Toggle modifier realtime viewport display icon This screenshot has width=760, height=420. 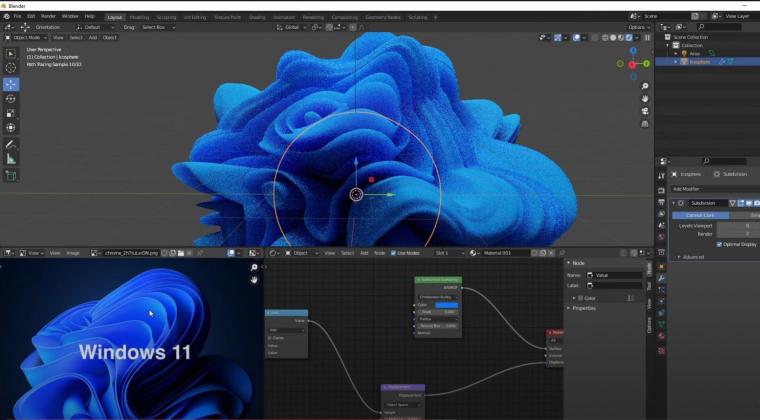pos(748,203)
